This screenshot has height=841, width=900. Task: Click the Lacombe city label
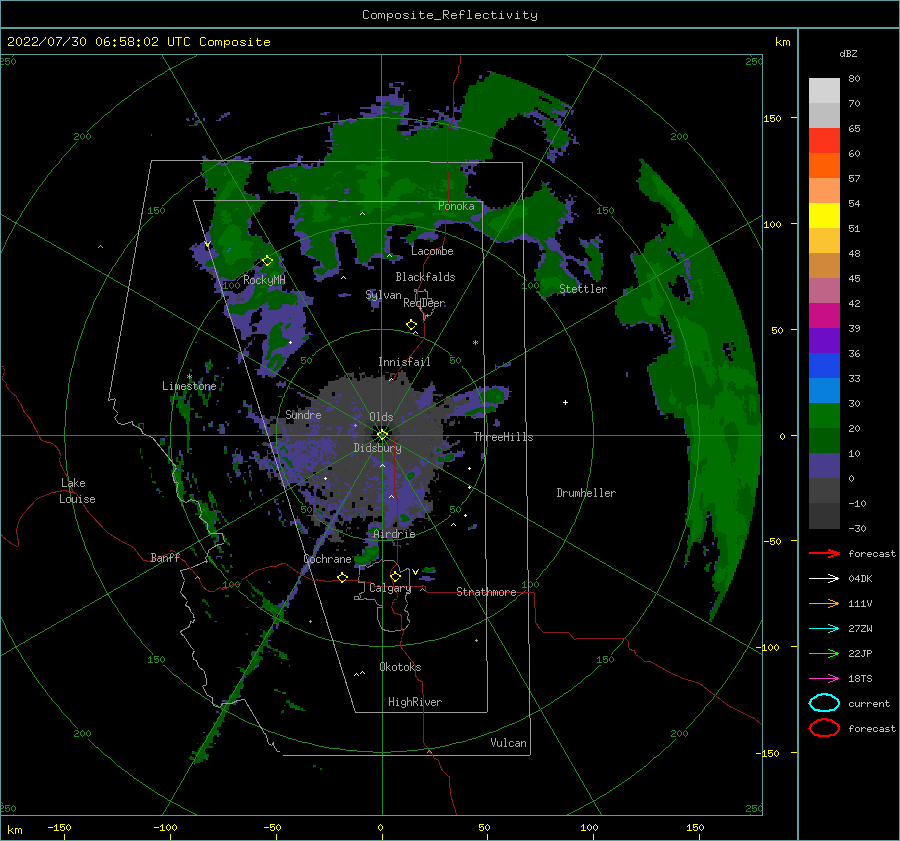point(432,251)
